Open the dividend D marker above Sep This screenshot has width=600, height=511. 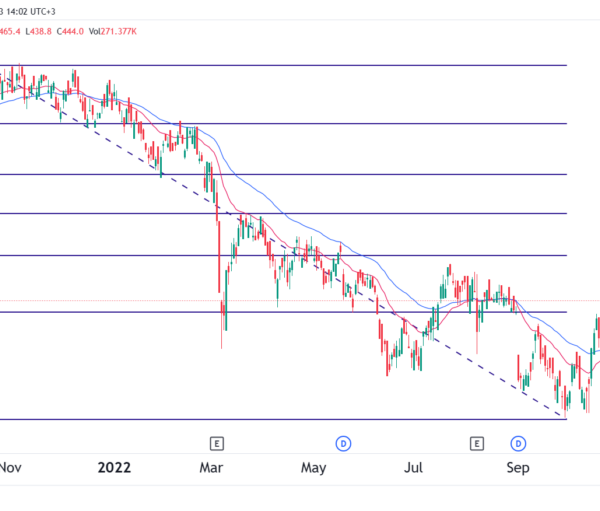518,442
